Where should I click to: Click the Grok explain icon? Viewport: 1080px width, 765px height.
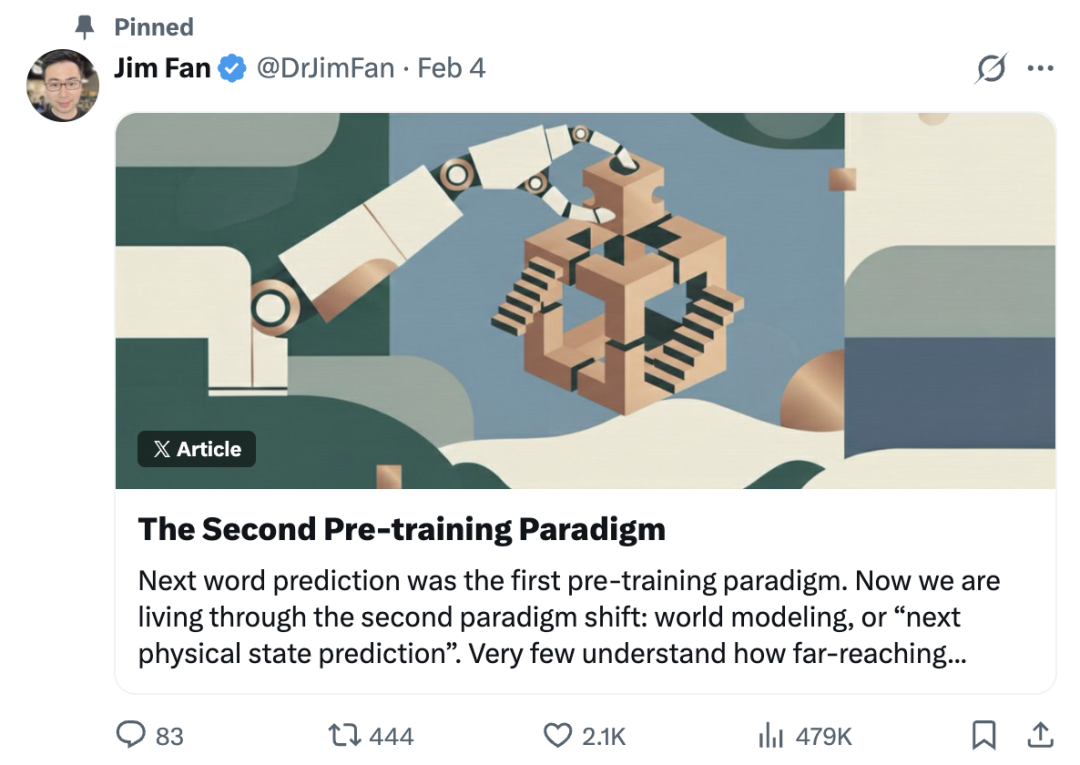pyautogui.click(x=991, y=69)
